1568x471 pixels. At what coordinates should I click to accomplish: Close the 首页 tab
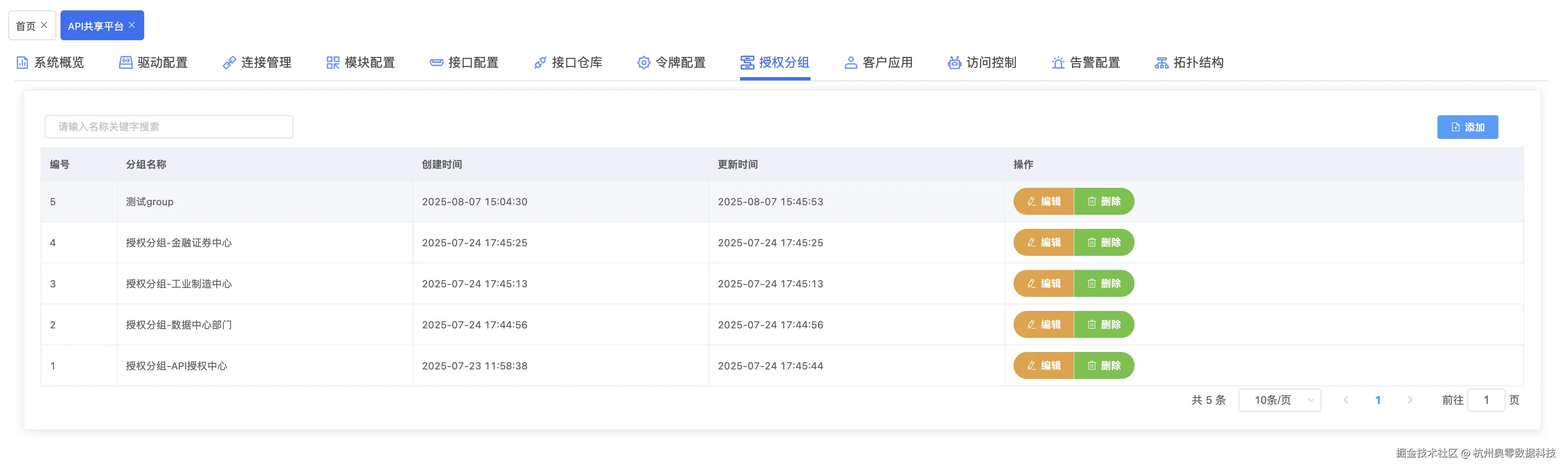pyautogui.click(x=44, y=25)
